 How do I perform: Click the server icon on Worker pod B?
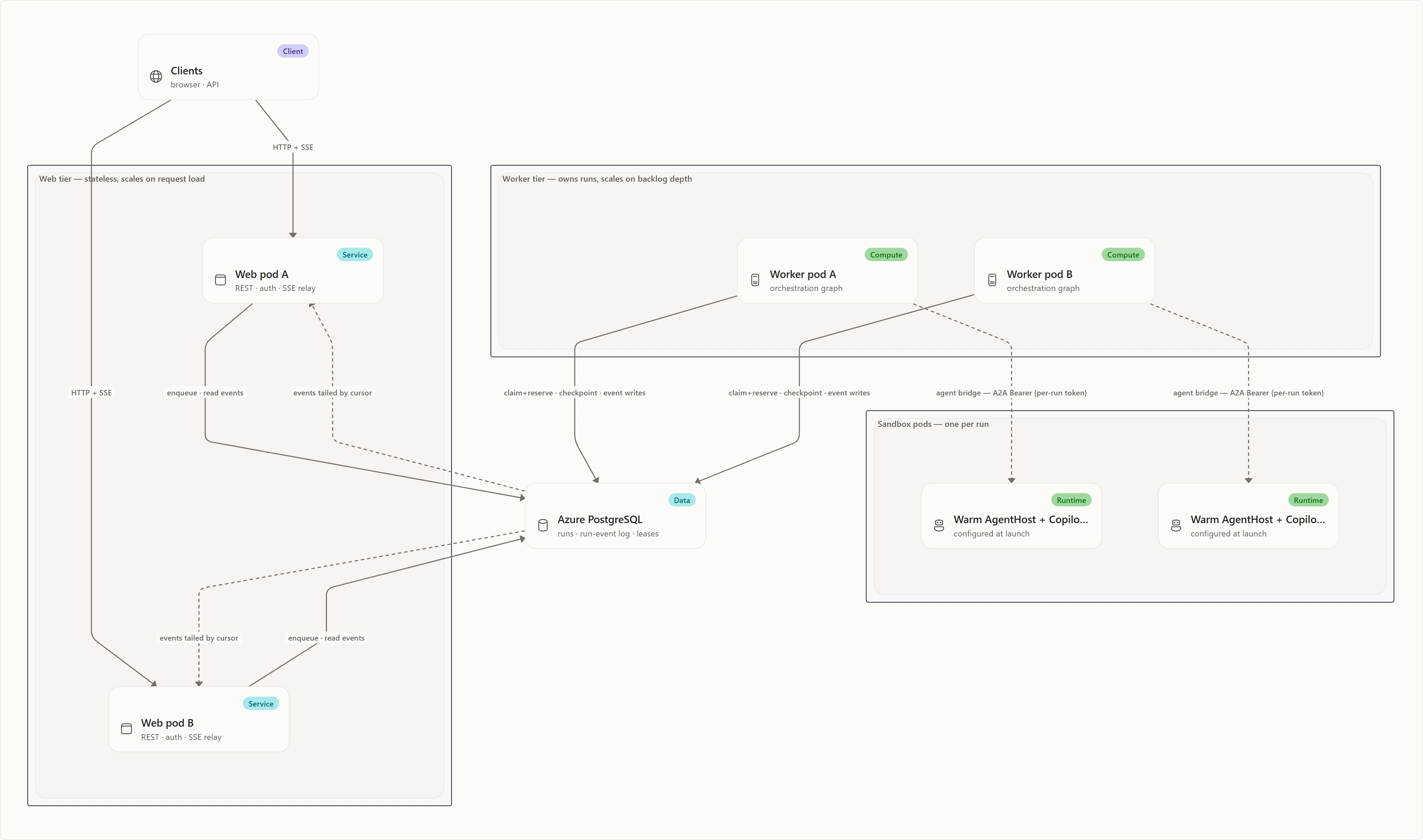tap(992, 280)
